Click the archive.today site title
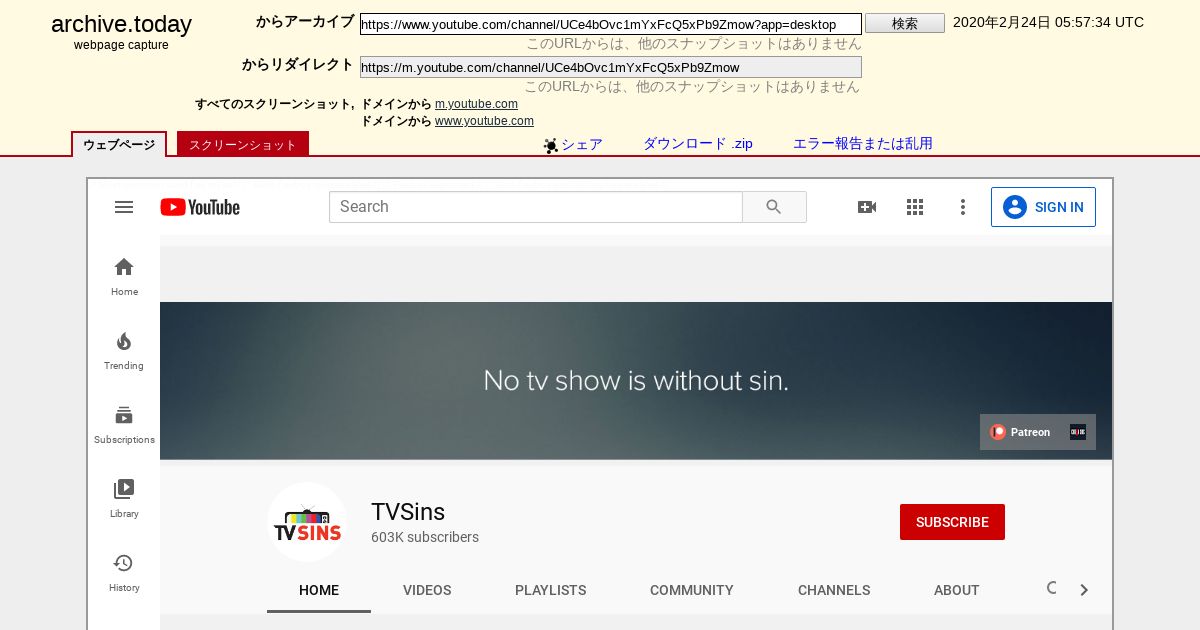Viewport: 1200px width, 630px height. (121, 24)
